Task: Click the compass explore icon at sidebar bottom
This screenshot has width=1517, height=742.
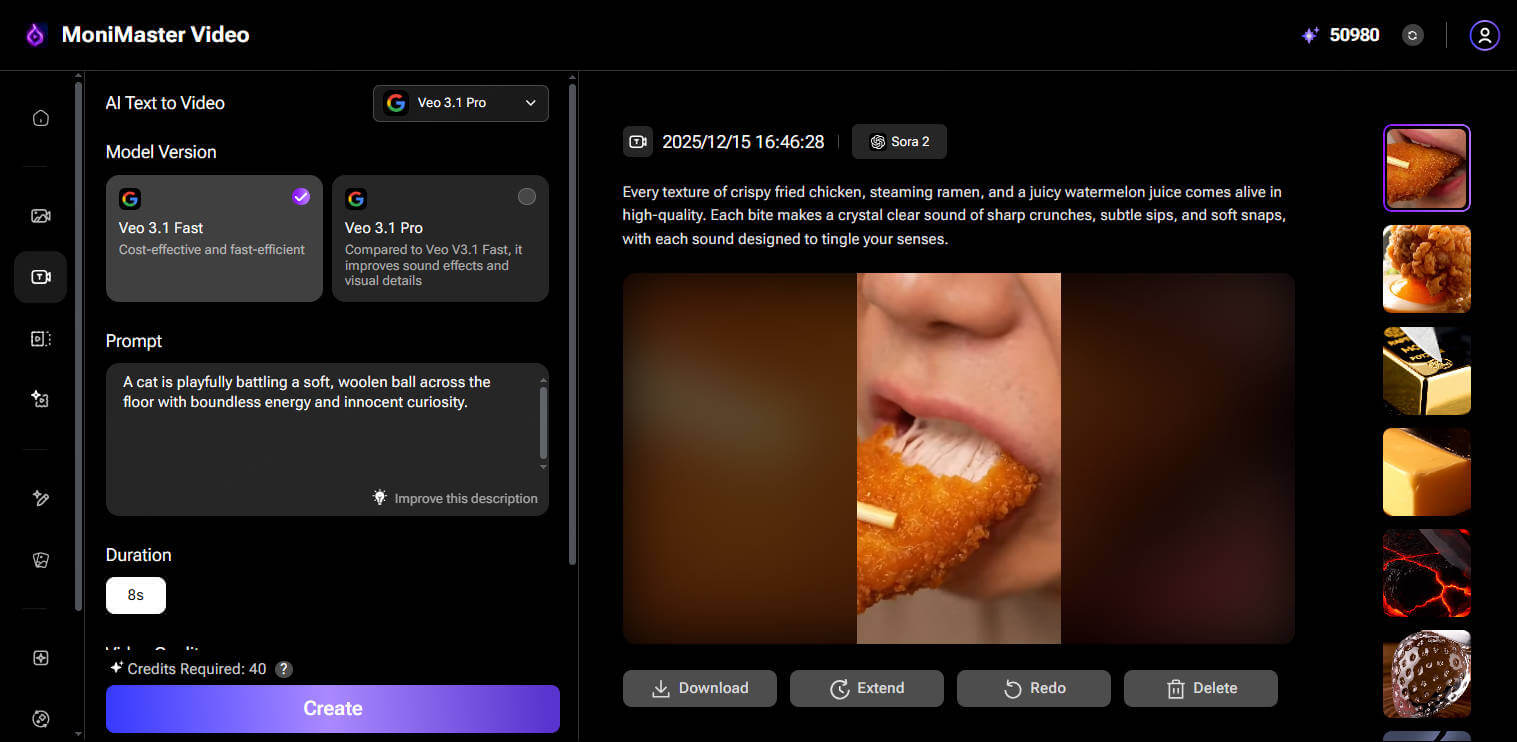Action: point(40,718)
